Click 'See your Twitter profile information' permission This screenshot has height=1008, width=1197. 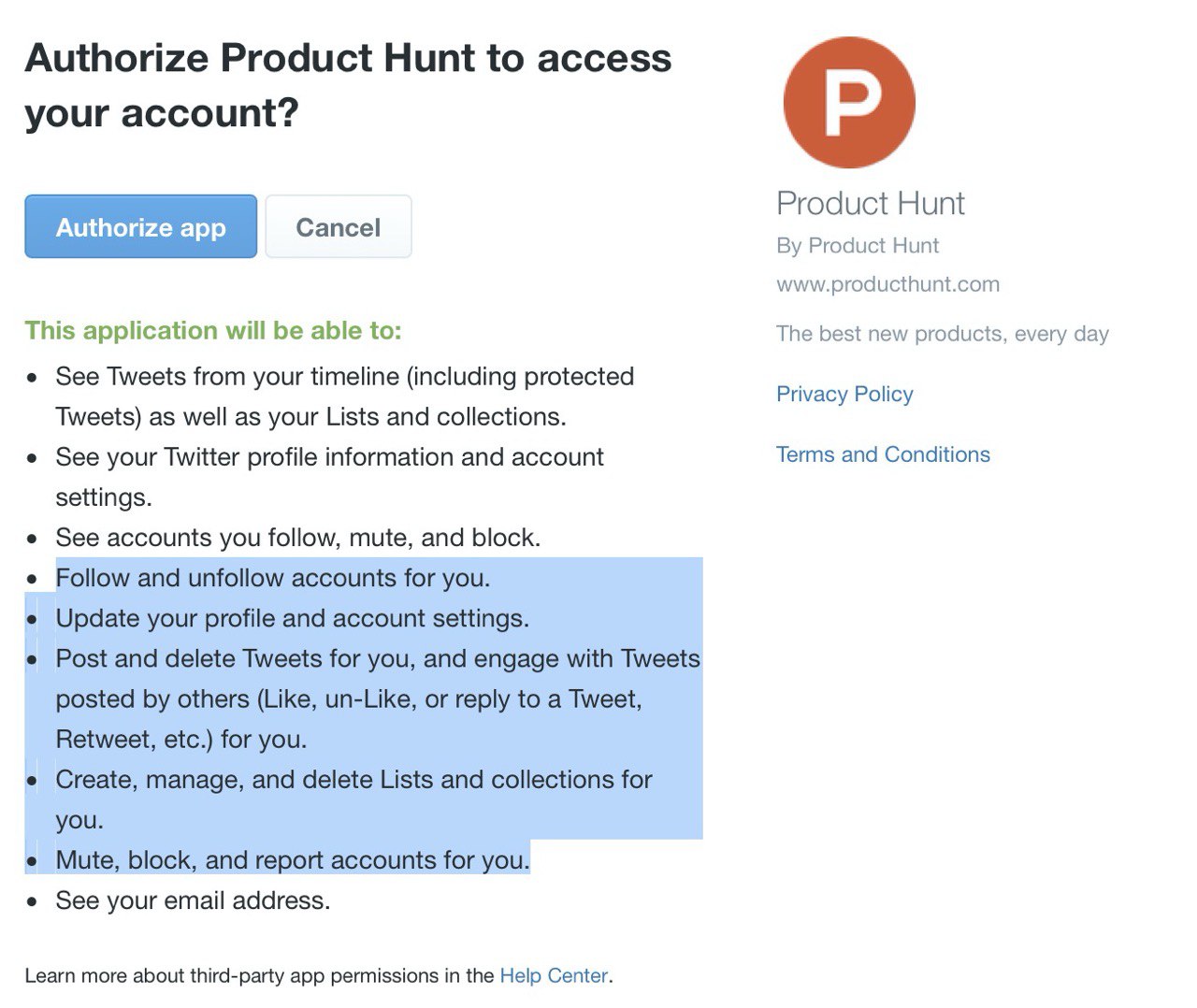pos(329,477)
